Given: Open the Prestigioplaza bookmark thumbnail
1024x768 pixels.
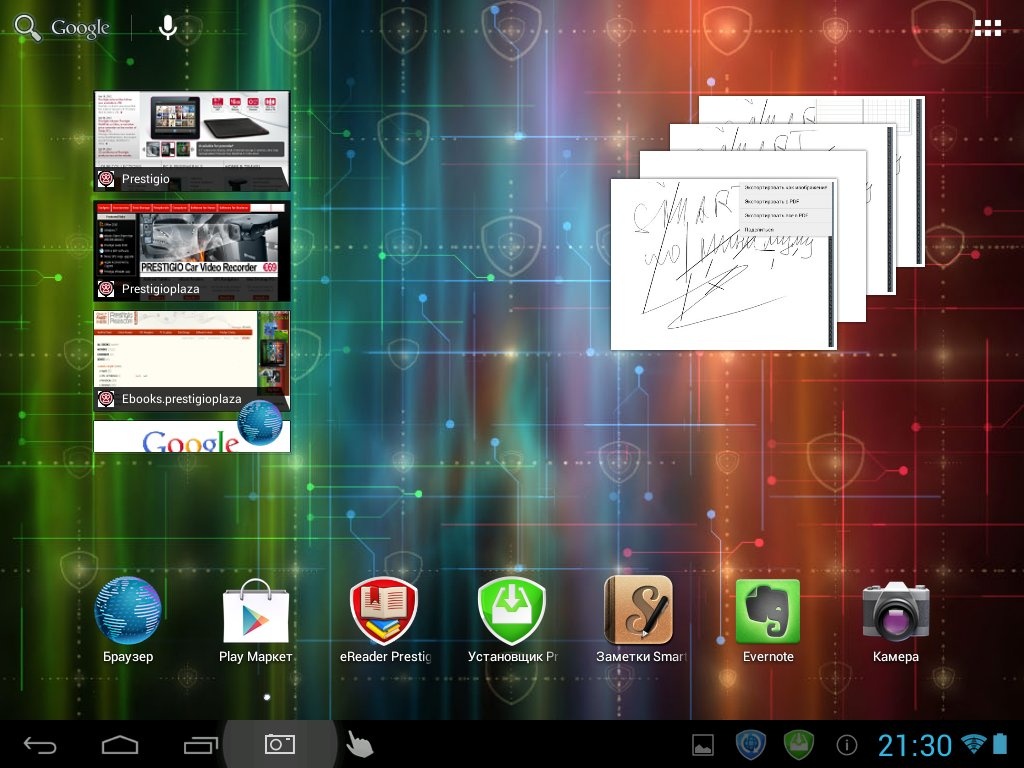Looking at the screenshot, I should tap(192, 250).
